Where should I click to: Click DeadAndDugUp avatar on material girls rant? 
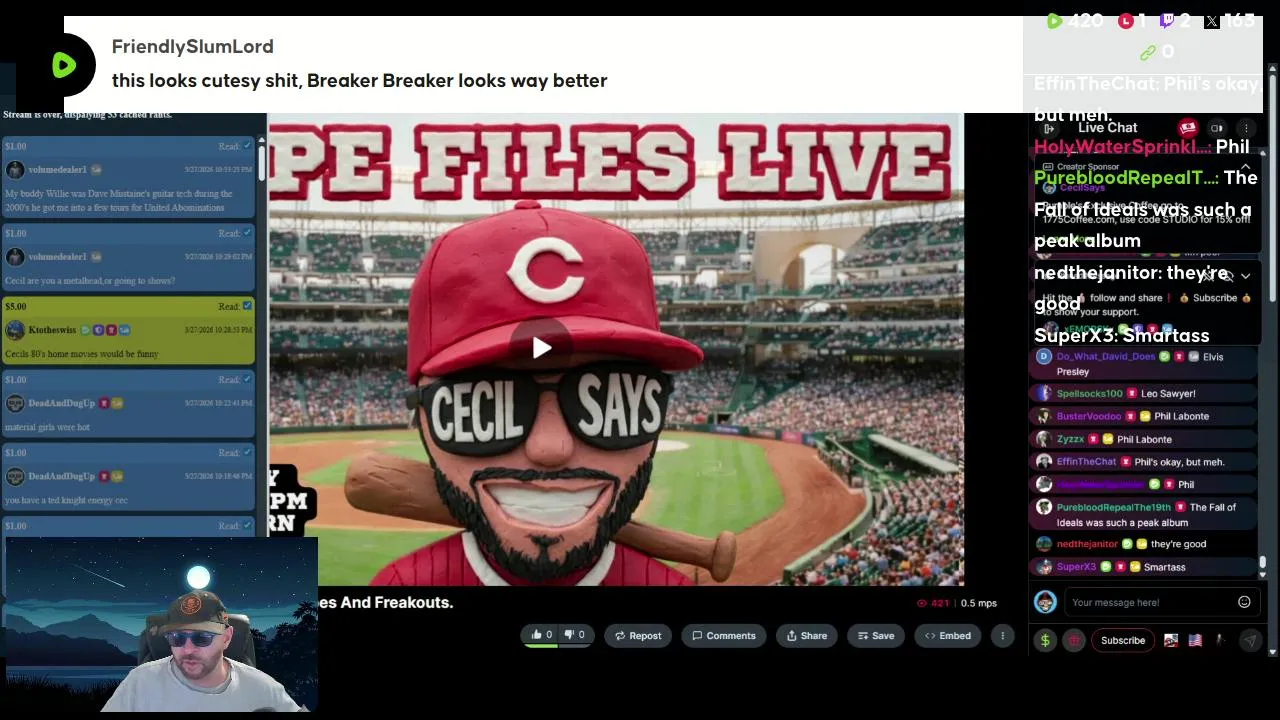14,403
